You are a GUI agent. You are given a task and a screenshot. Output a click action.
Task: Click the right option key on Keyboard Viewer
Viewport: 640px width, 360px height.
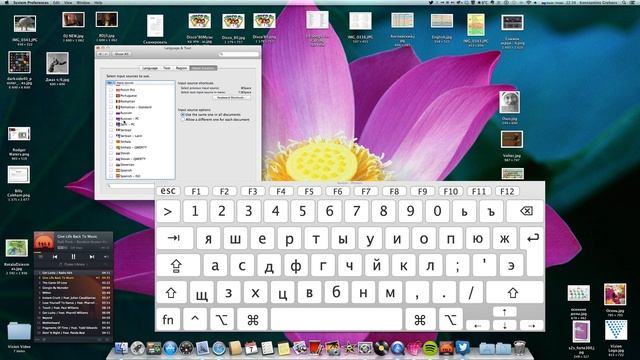[x=450, y=319]
